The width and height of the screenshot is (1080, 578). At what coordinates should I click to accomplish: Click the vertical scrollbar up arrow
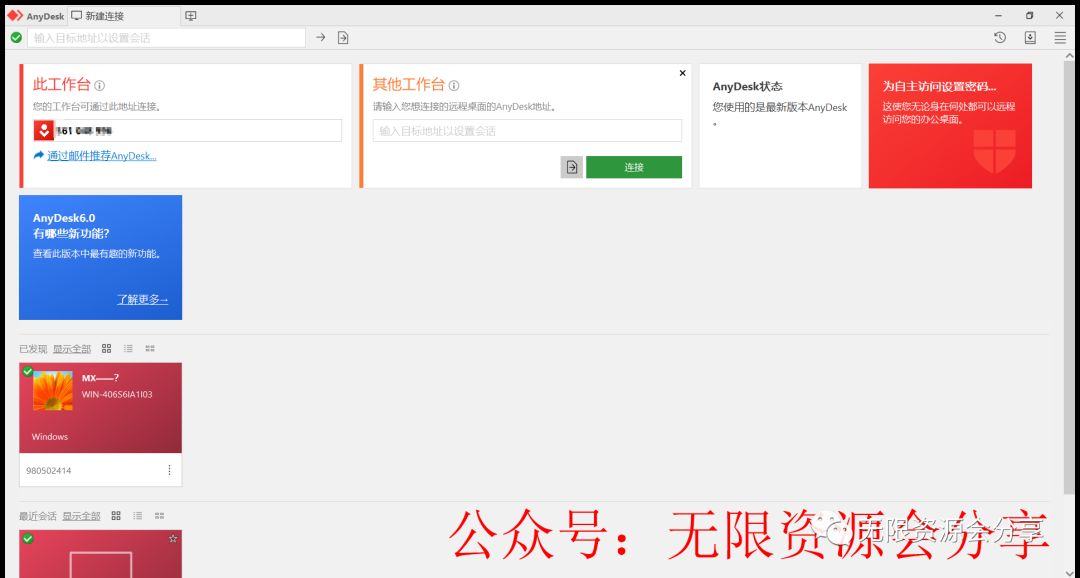point(1069,56)
